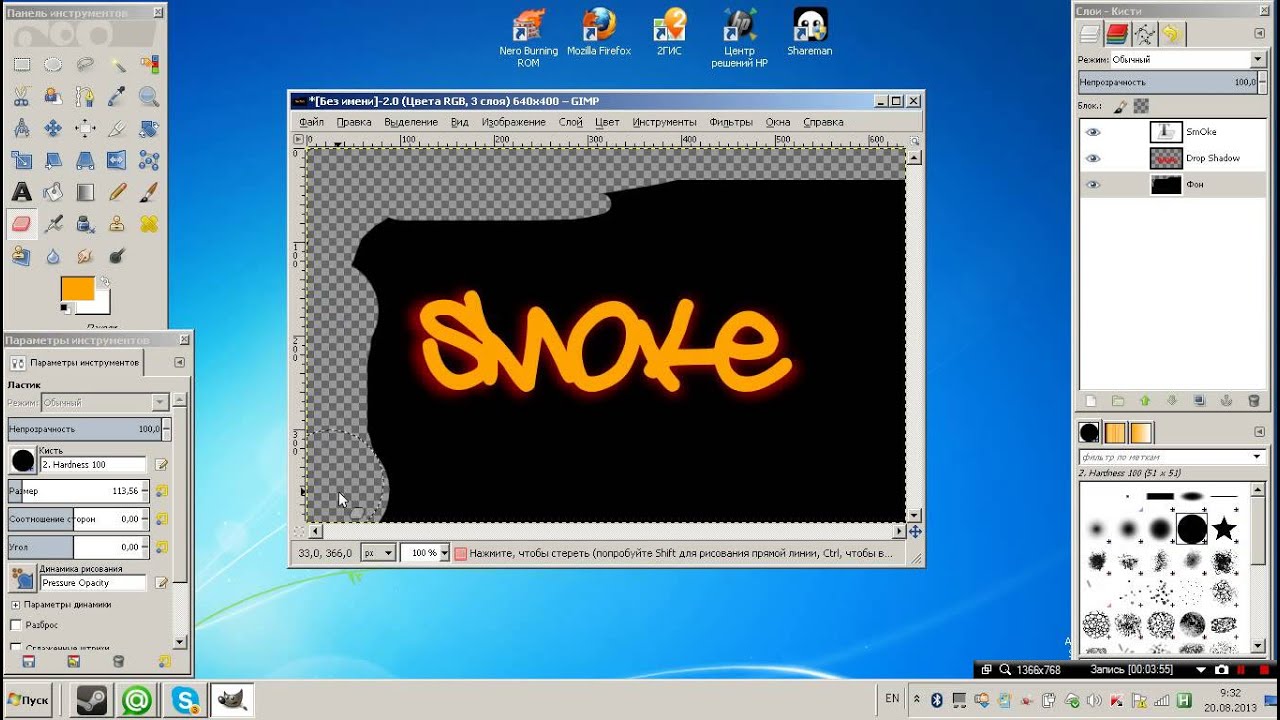The height and width of the screenshot is (720, 1280).
Task: Open the 100% zoom dropdown
Action: 424,552
